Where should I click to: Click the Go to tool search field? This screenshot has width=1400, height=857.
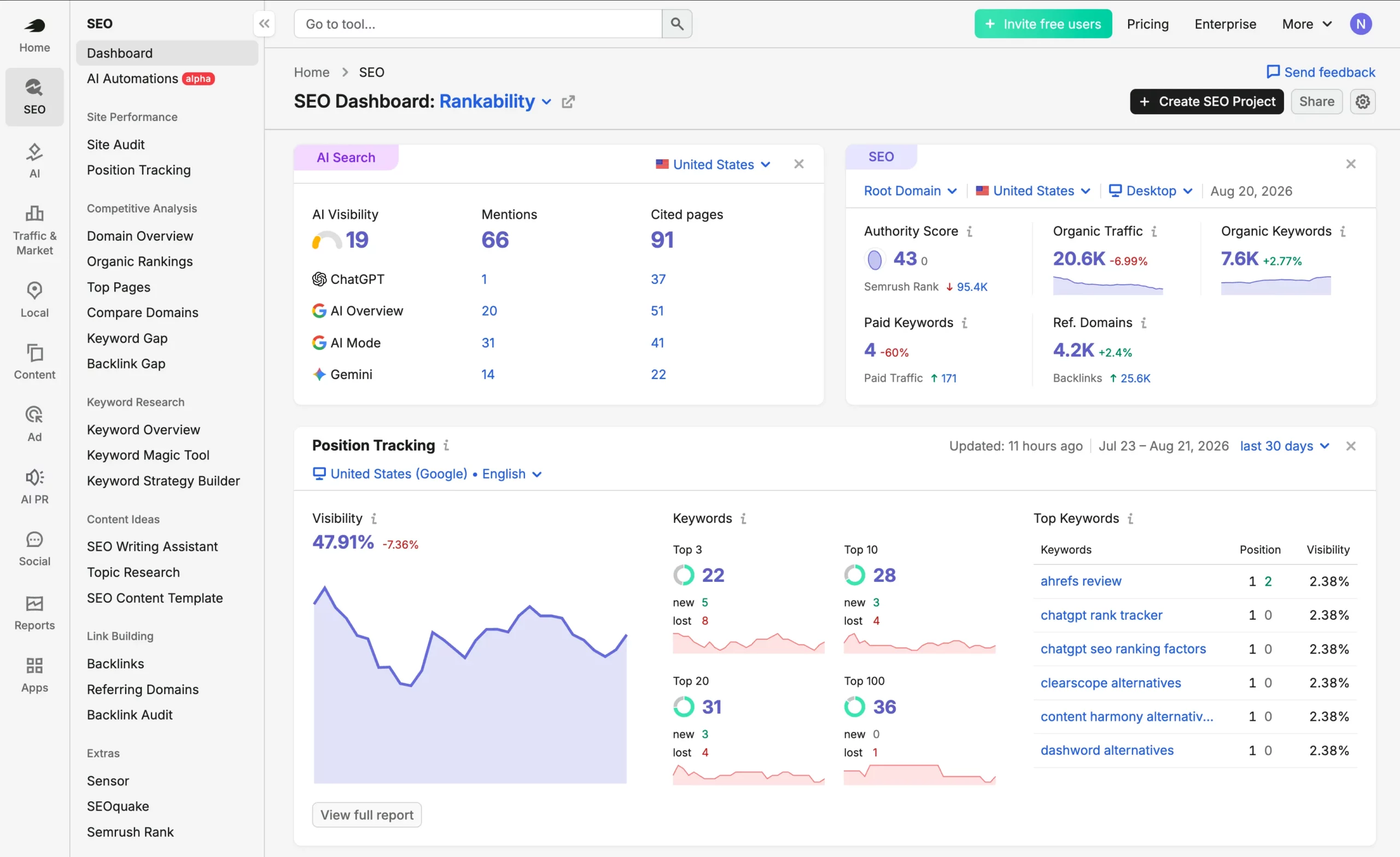click(478, 24)
